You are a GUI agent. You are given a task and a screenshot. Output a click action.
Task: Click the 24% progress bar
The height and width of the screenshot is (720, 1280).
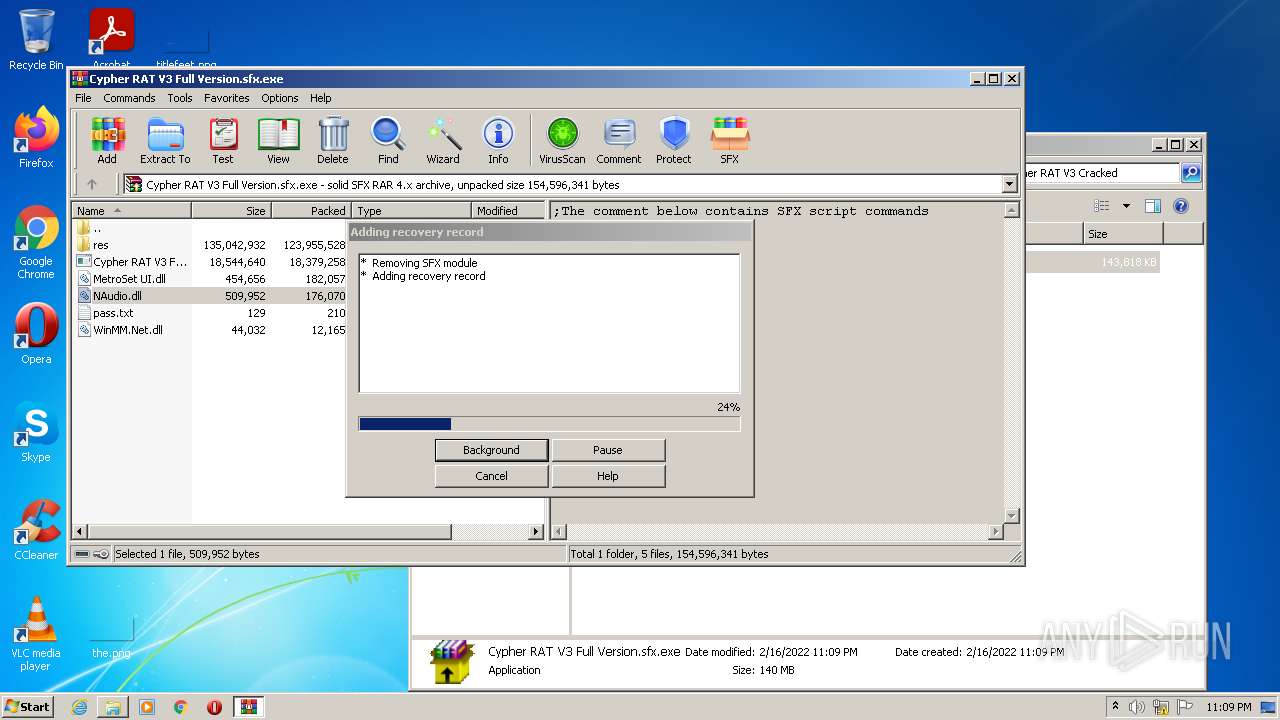pyautogui.click(x=549, y=424)
